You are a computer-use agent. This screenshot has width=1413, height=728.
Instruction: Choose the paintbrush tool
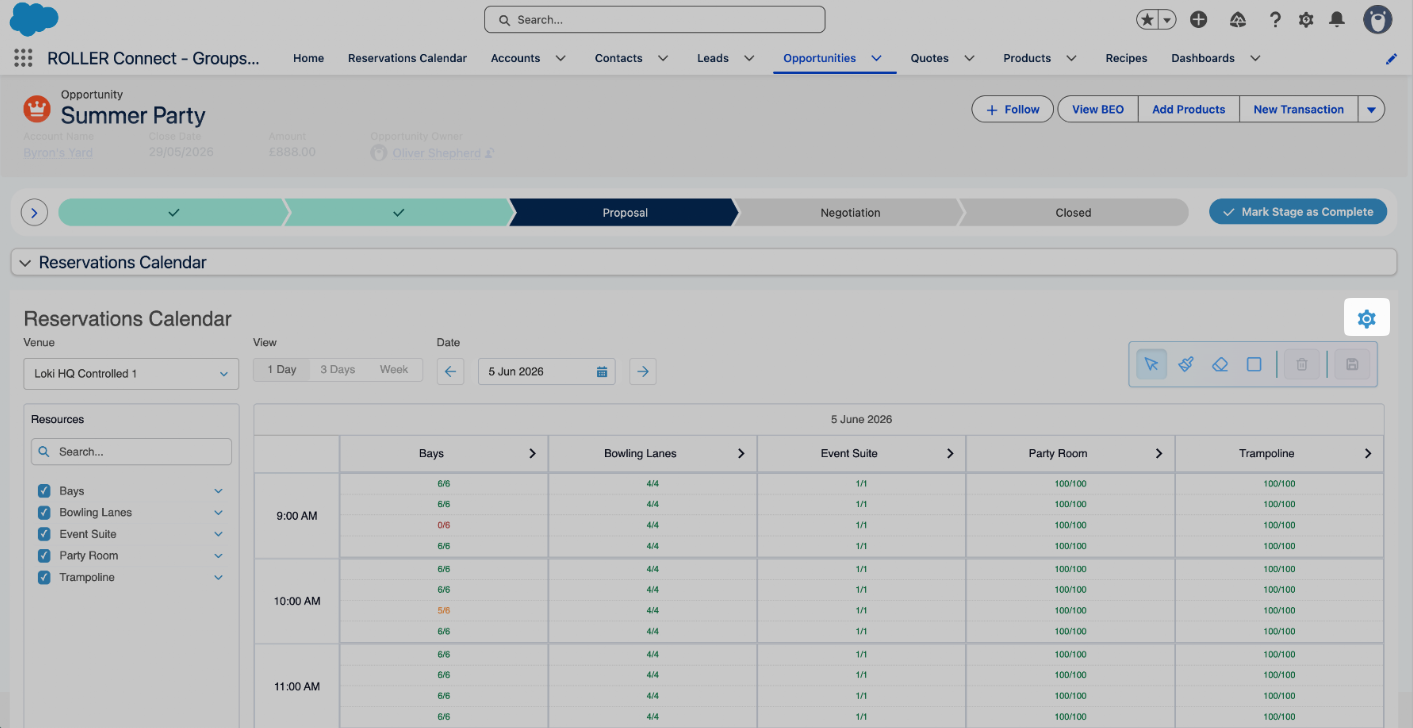[1186, 365]
